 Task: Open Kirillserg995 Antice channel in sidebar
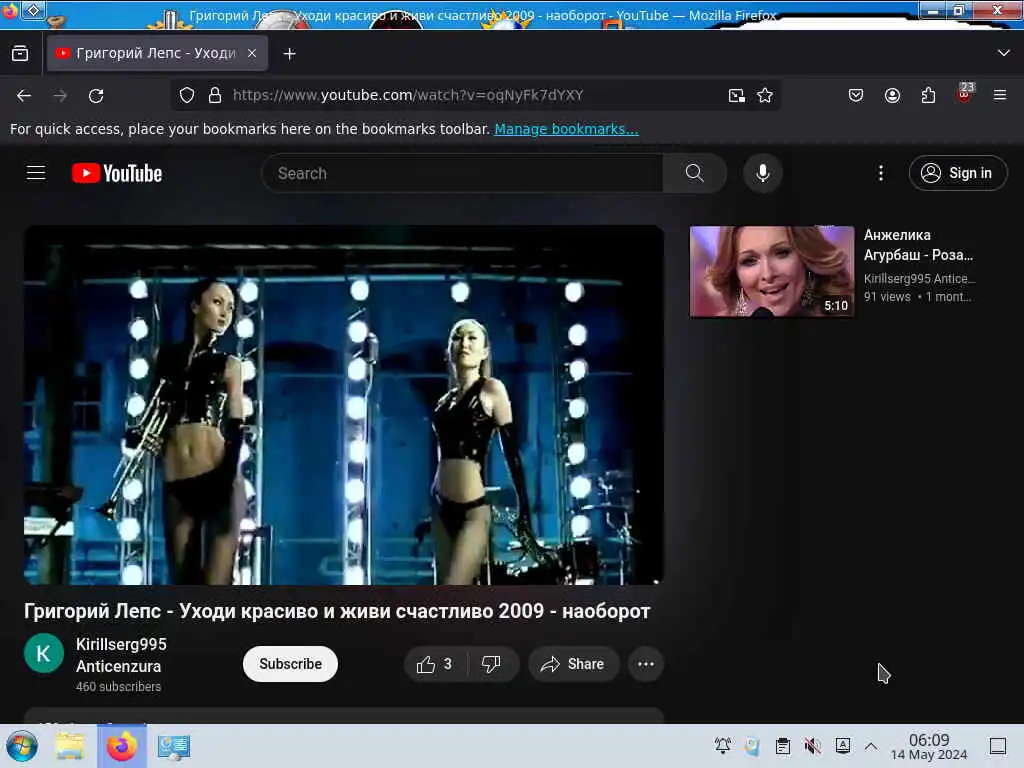click(919, 279)
